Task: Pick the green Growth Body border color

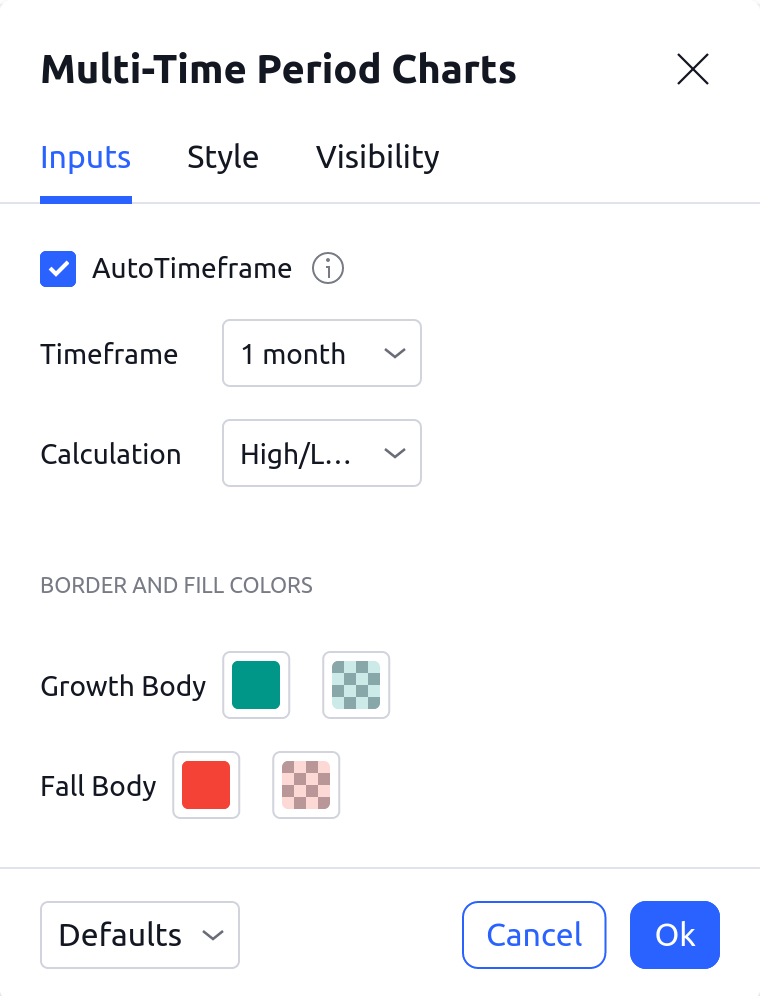Action: pyautogui.click(x=256, y=685)
